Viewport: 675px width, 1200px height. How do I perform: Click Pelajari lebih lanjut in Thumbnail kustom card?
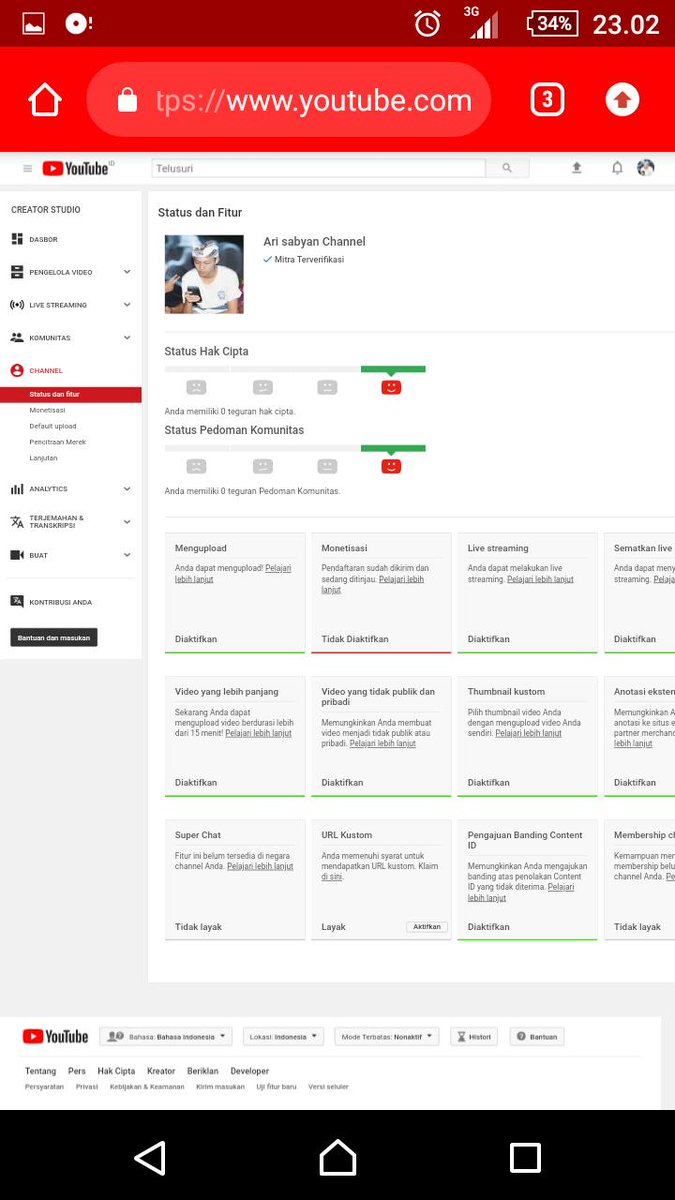(528, 733)
